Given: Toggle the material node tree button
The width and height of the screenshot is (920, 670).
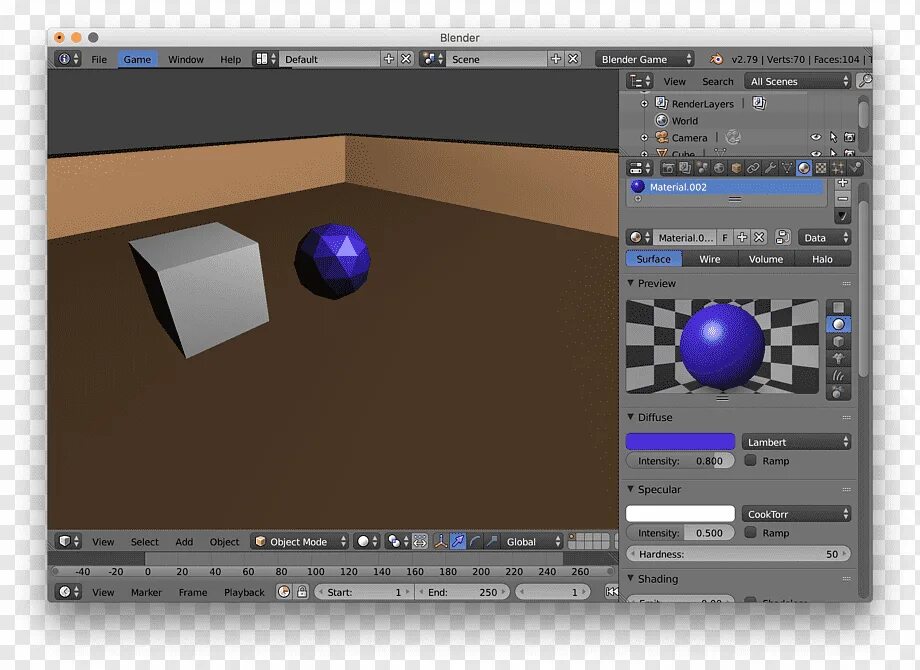Looking at the screenshot, I should (x=782, y=238).
